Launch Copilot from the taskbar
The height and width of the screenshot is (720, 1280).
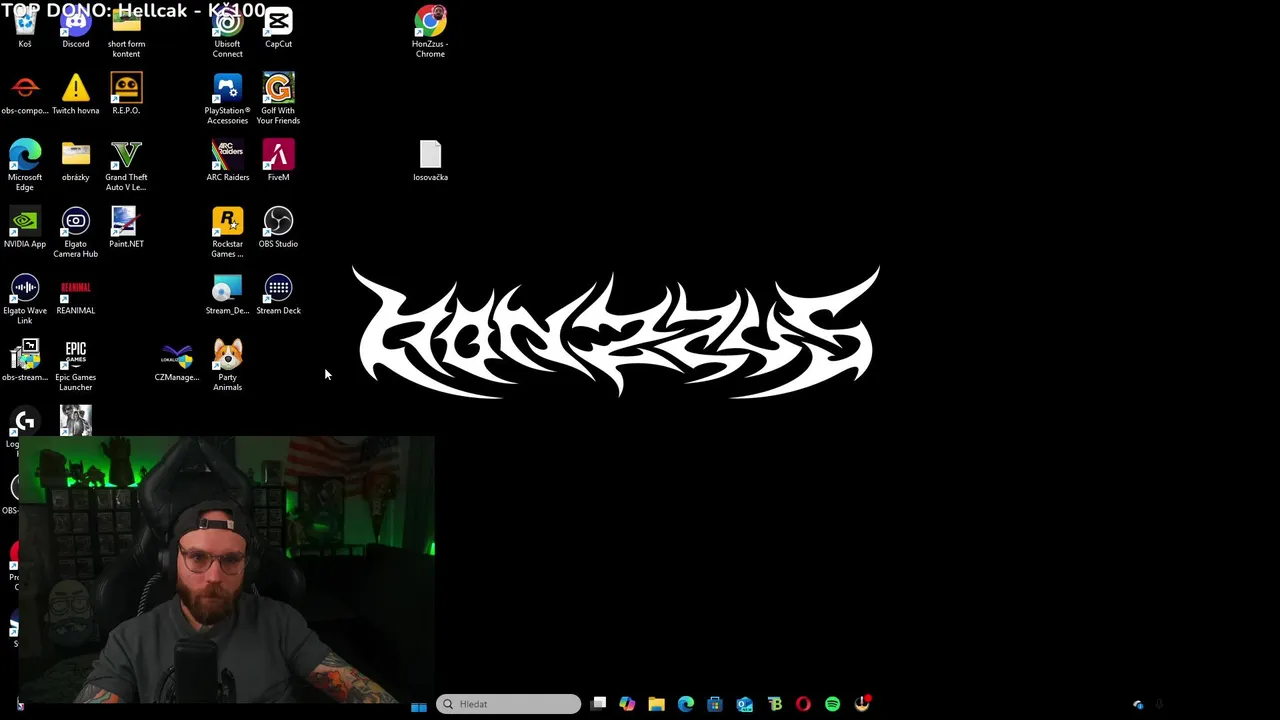point(627,704)
